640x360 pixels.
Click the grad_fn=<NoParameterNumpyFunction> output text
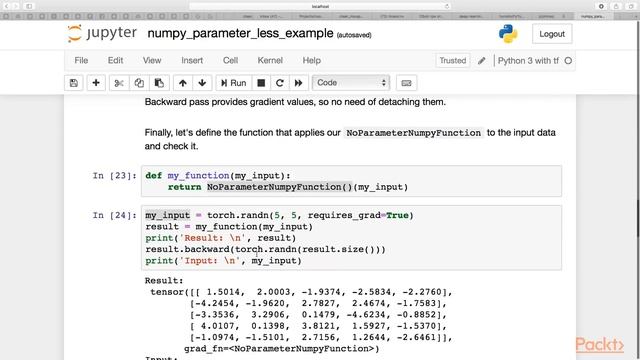pyautogui.click(x=282, y=349)
